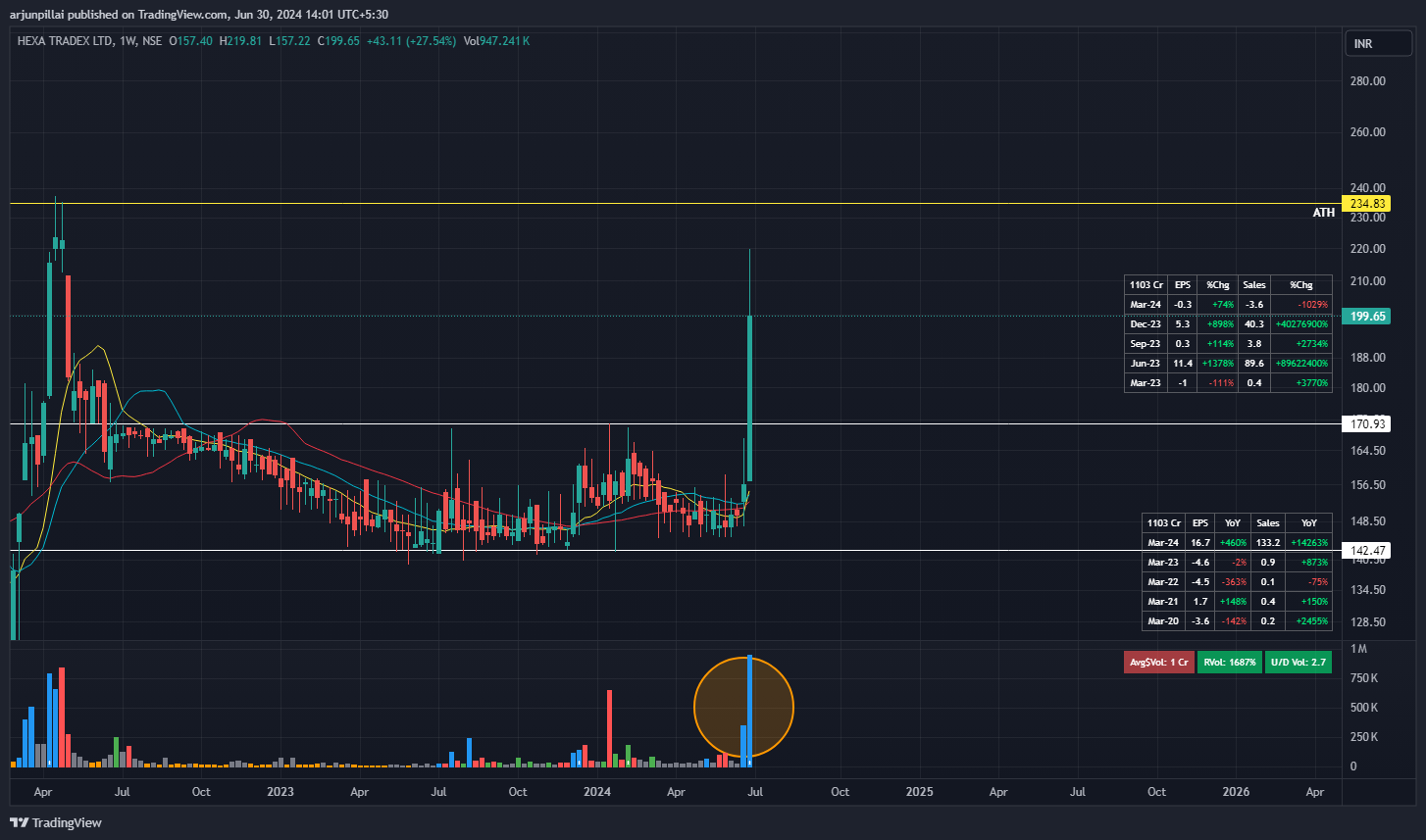Click the -363% EPS YoY cell
Viewport: 1426px width, 840px height.
tap(1233, 581)
